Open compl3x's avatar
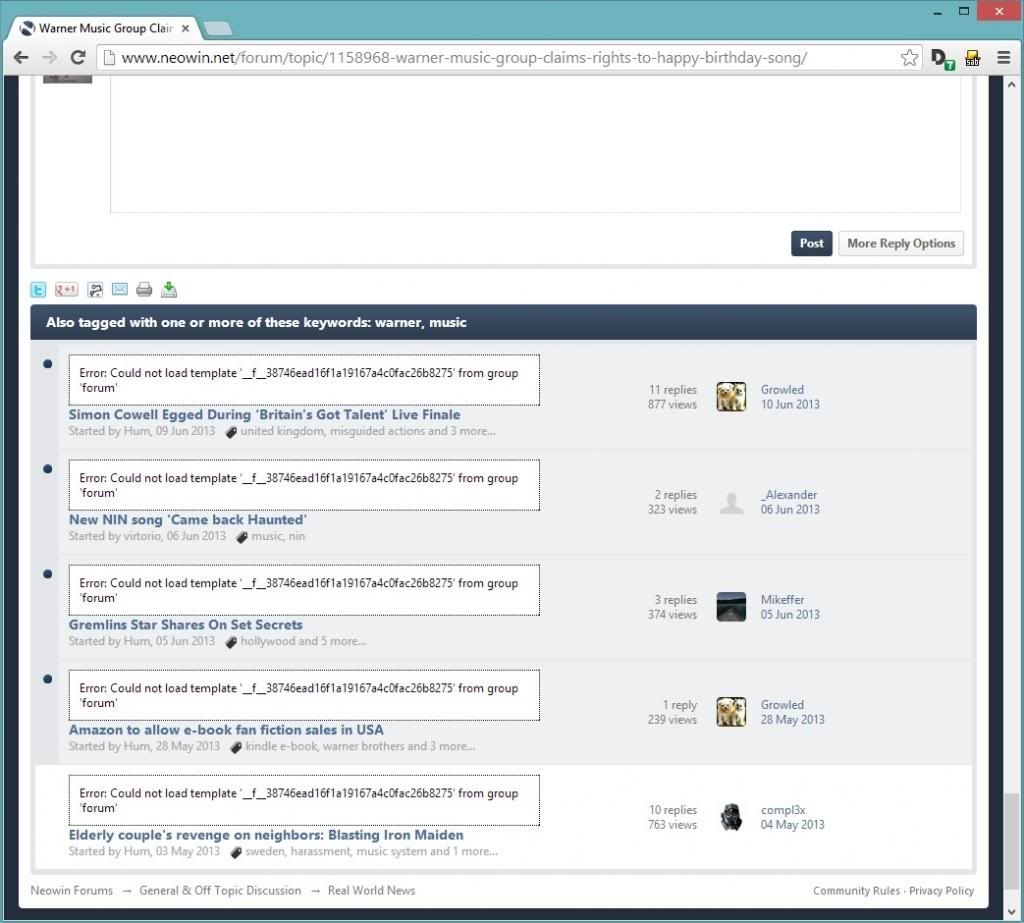This screenshot has height=923, width=1024. (x=731, y=817)
